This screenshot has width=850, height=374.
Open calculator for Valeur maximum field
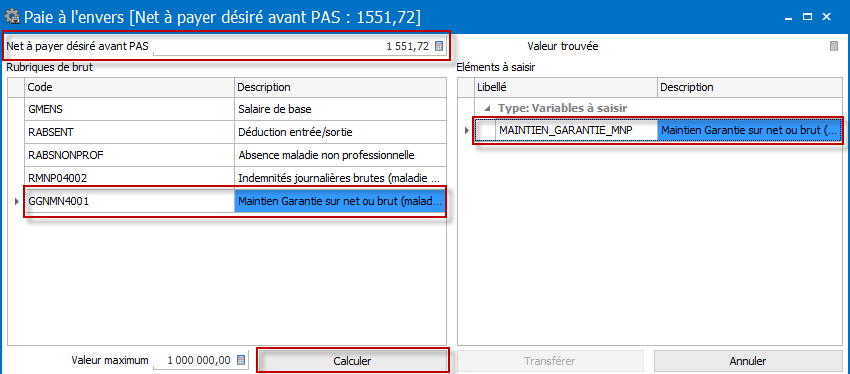[x=241, y=360]
